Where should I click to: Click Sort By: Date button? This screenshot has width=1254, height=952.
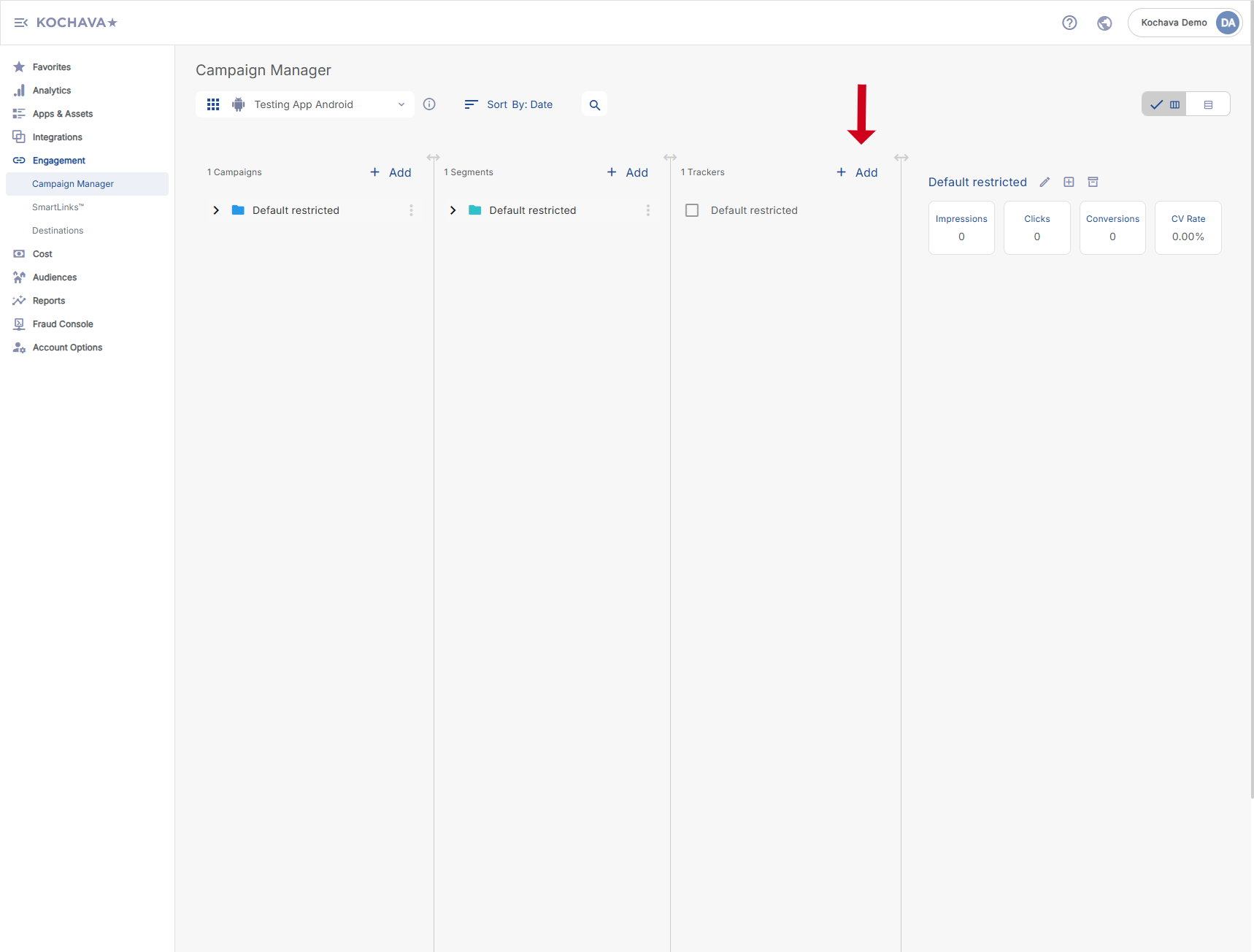[x=509, y=104]
